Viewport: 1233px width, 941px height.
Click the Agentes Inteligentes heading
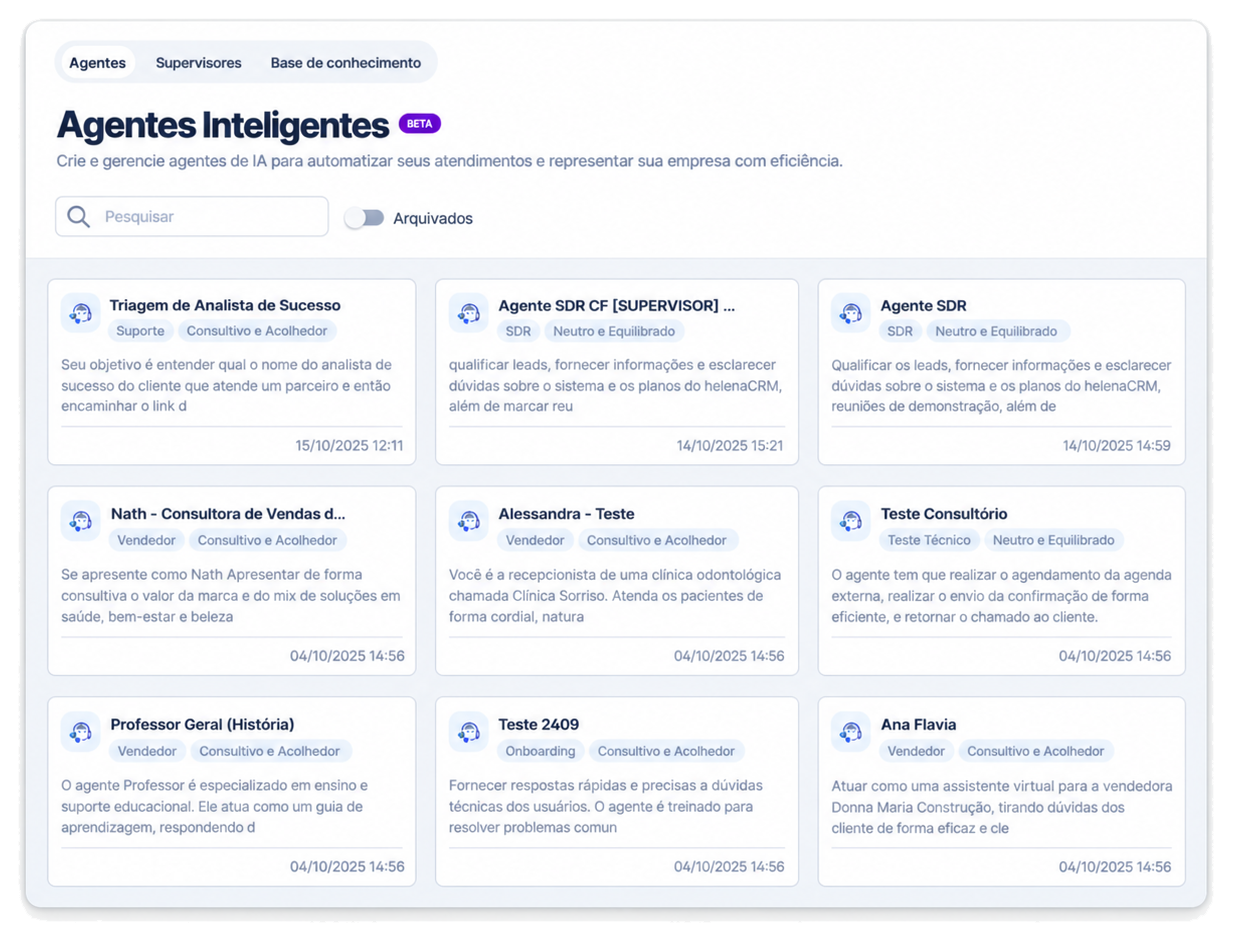pyautogui.click(x=223, y=125)
